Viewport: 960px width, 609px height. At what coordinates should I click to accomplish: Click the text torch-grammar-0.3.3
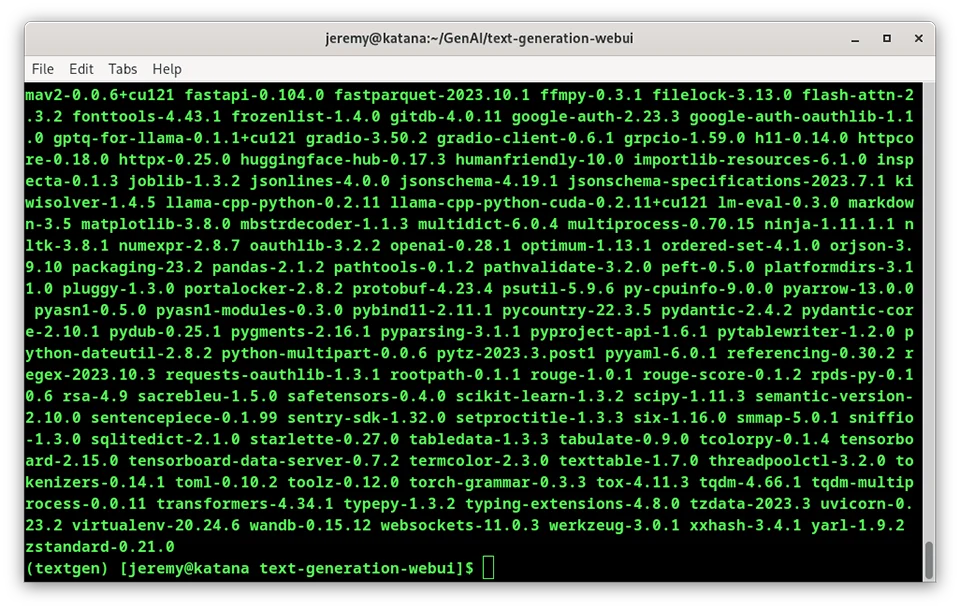coord(498,482)
